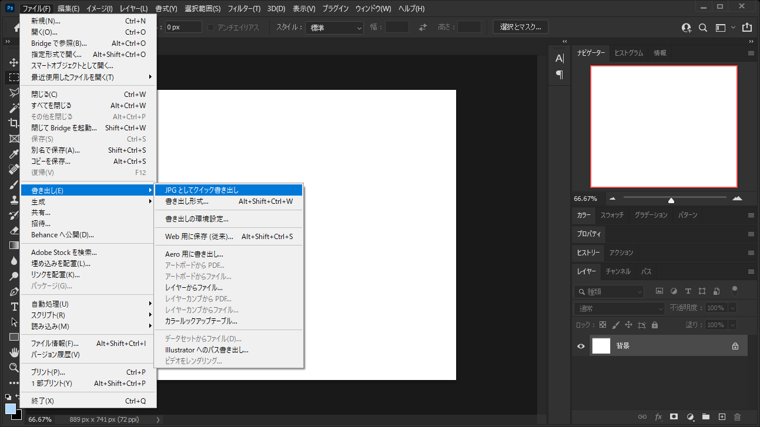The height and width of the screenshot is (427, 760).
Task: Toggle the アンチエイリアス checkbox
Action: point(211,28)
